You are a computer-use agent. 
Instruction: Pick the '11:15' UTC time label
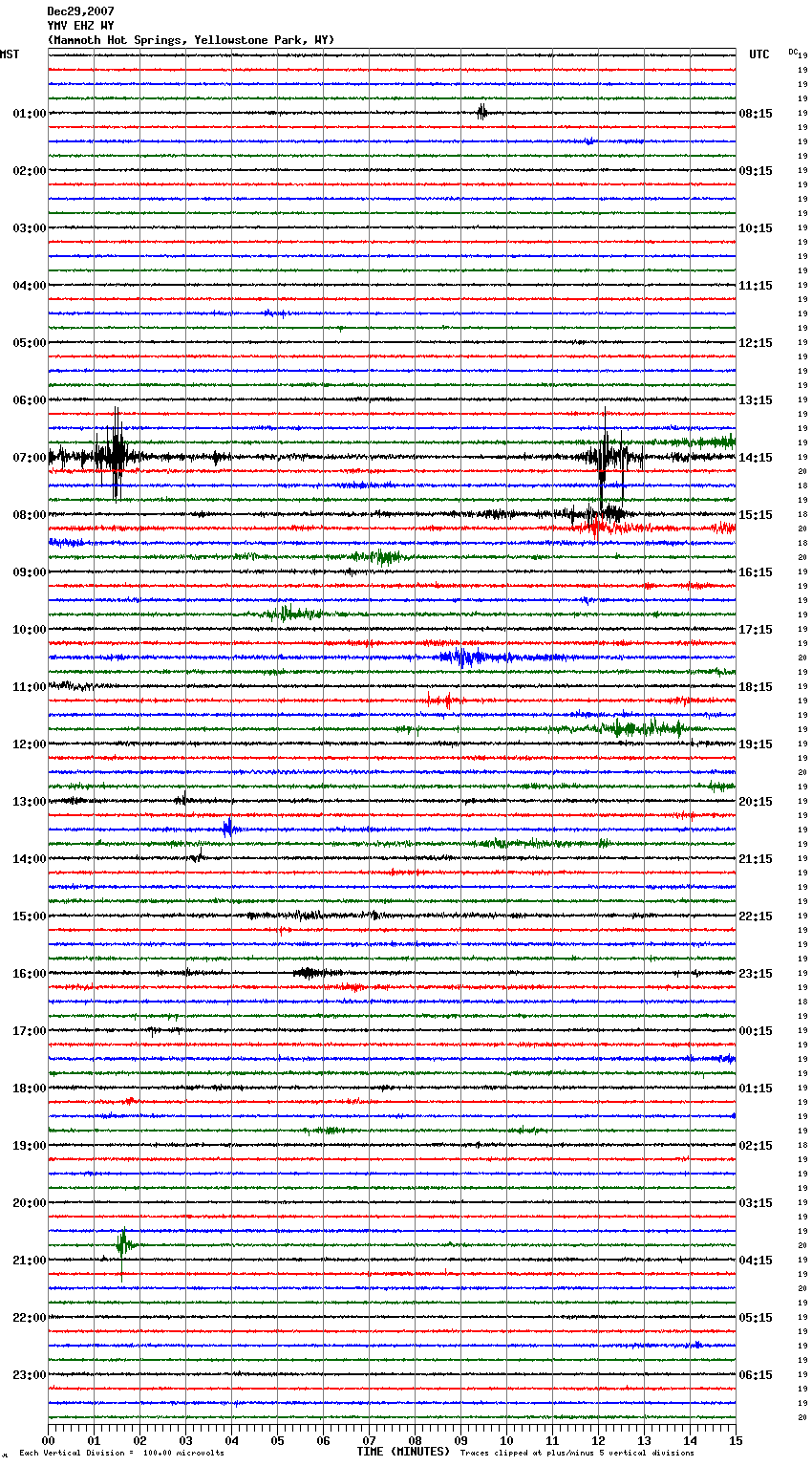click(x=756, y=286)
